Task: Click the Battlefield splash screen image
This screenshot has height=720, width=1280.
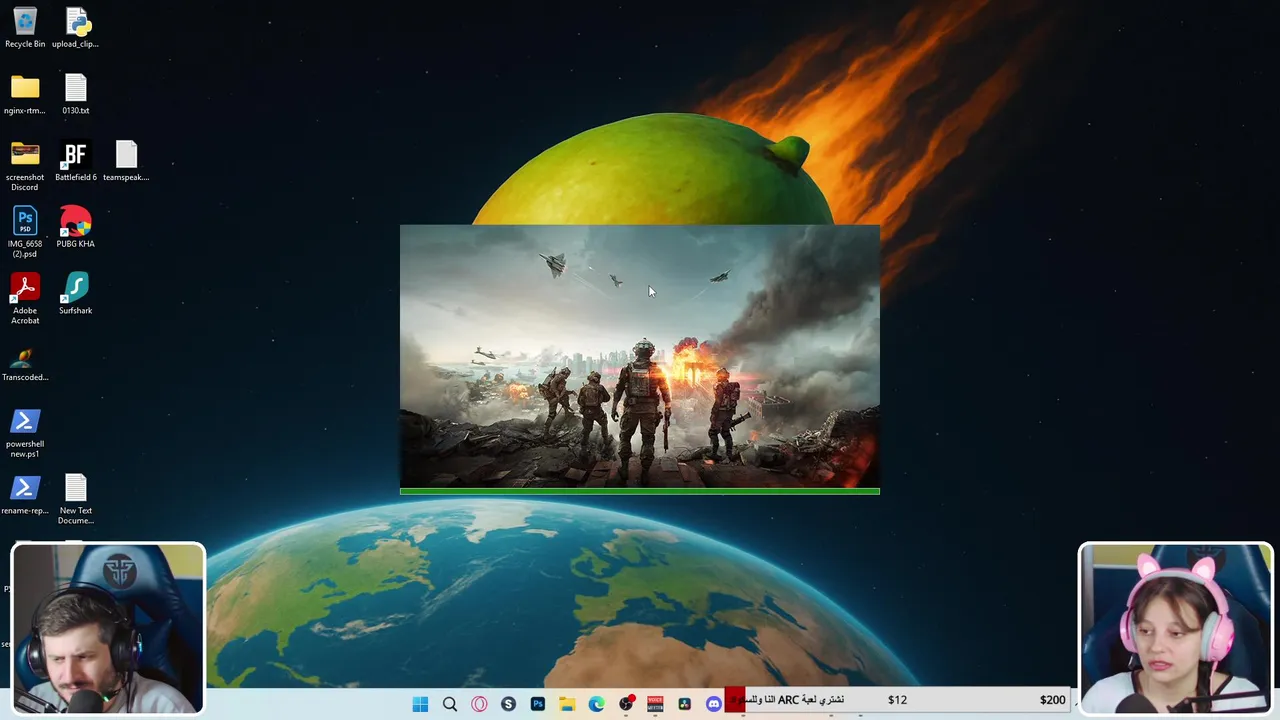Action: tap(640, 356)
